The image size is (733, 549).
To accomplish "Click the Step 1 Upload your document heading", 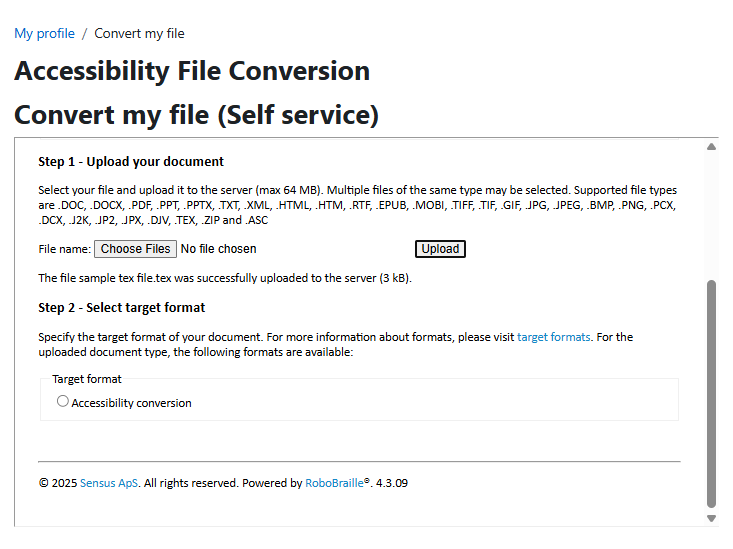I will point(131,161).
